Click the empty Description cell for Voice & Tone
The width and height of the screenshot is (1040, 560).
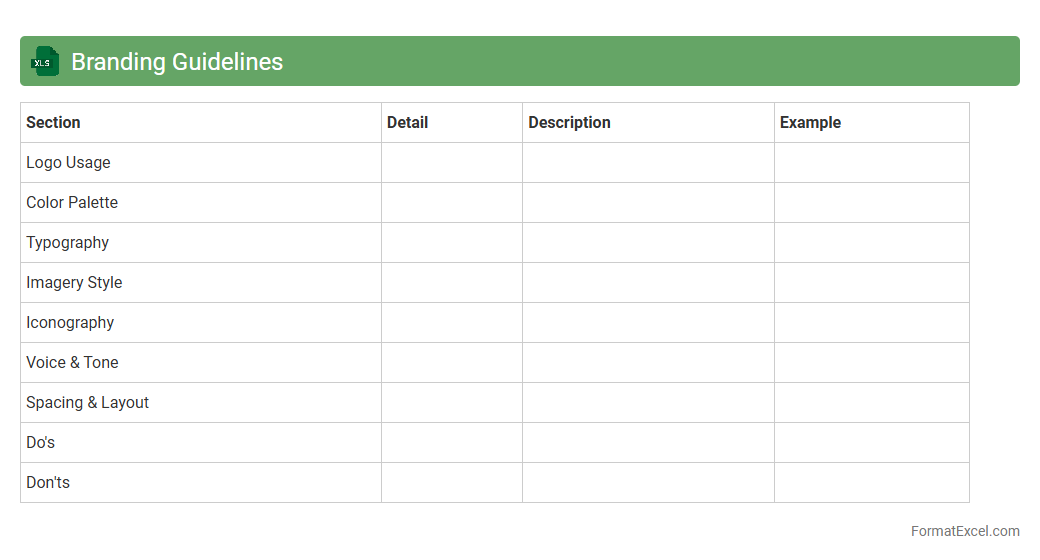pos(648,363)
